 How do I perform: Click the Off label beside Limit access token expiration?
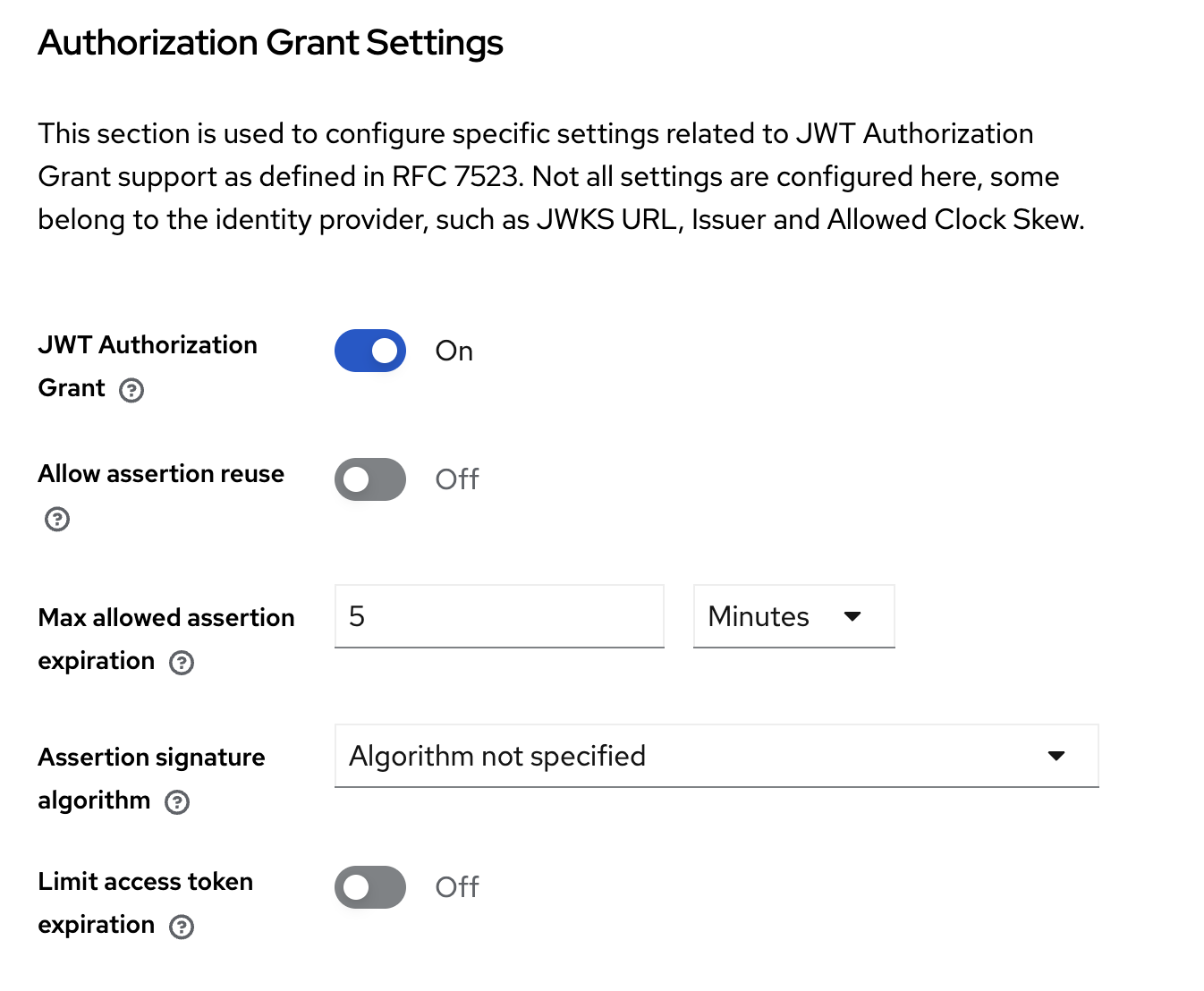pyautogui.click(x=457, y=887)
